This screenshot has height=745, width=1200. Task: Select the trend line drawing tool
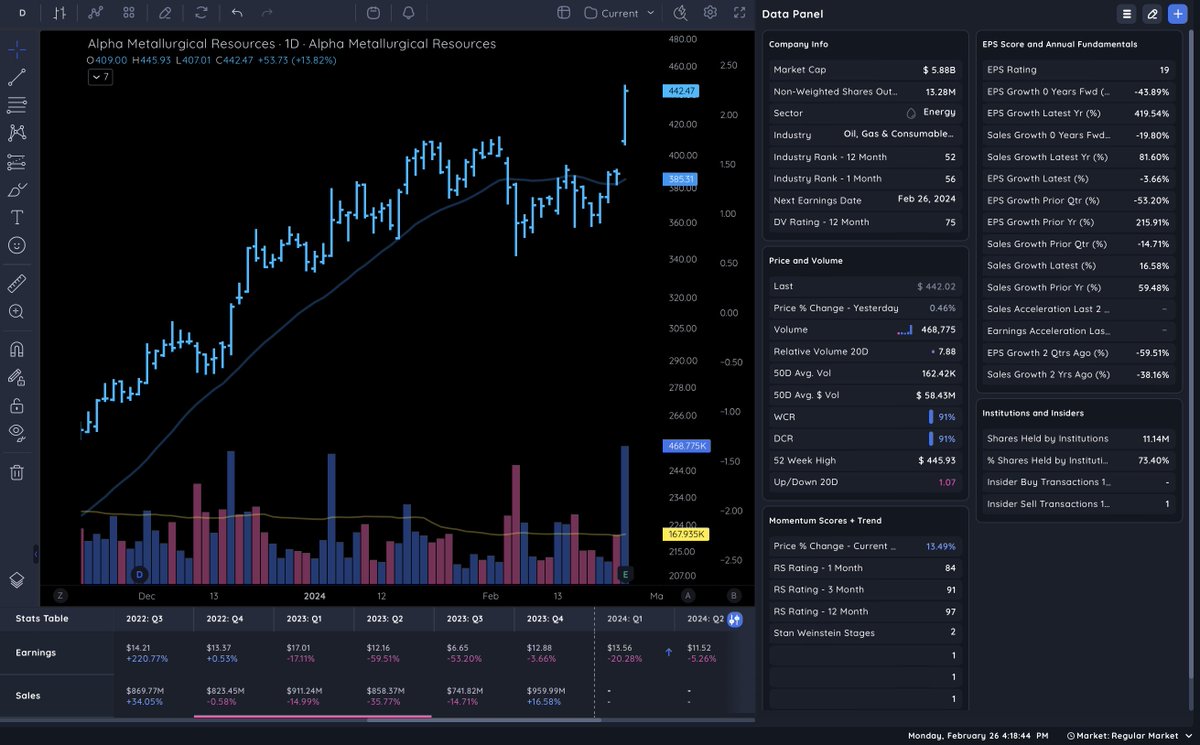[17, 77]
